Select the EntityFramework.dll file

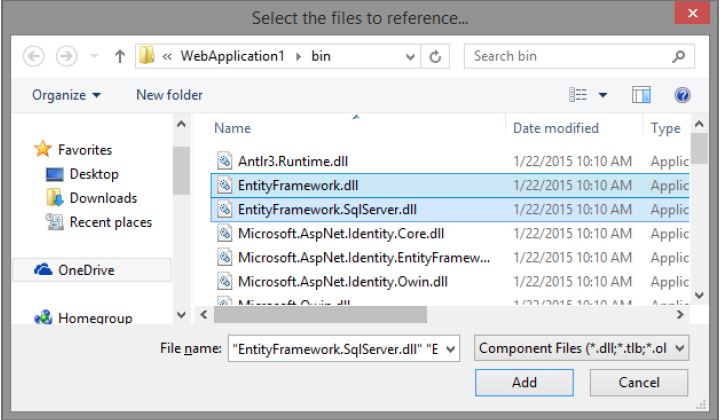298,185
